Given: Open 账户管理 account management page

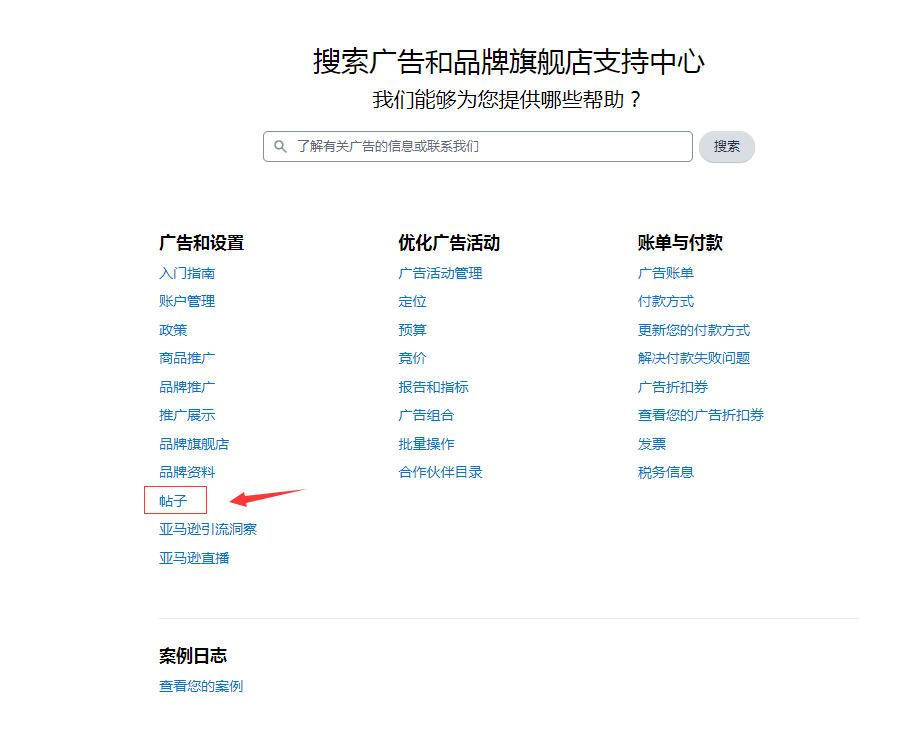Looking at the screenshot, I should point(186,300).
